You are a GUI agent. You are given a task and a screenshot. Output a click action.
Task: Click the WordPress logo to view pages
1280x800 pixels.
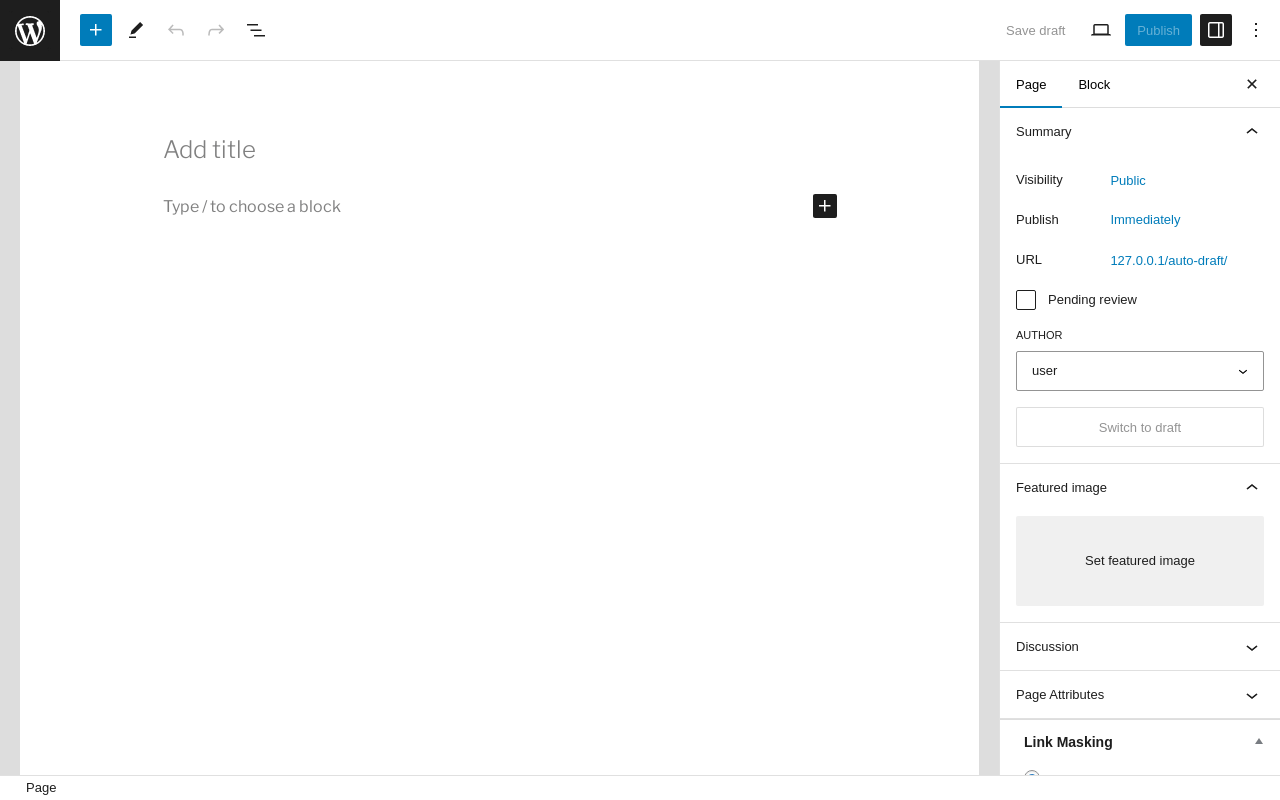click(x=30, y=30)
